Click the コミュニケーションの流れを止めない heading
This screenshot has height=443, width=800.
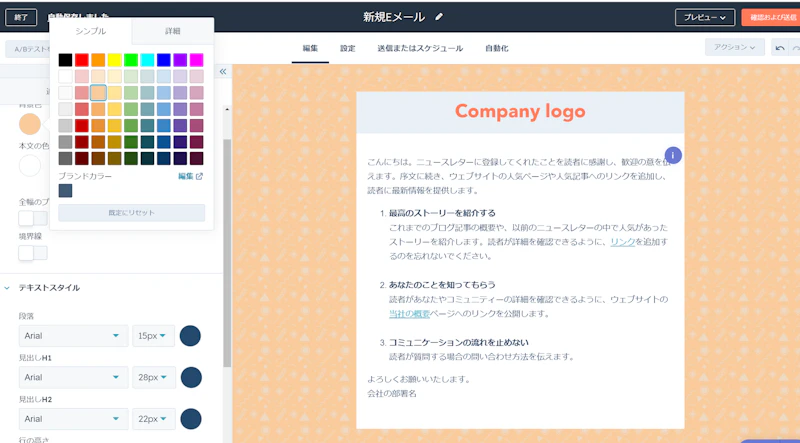[x=459, y=342]
